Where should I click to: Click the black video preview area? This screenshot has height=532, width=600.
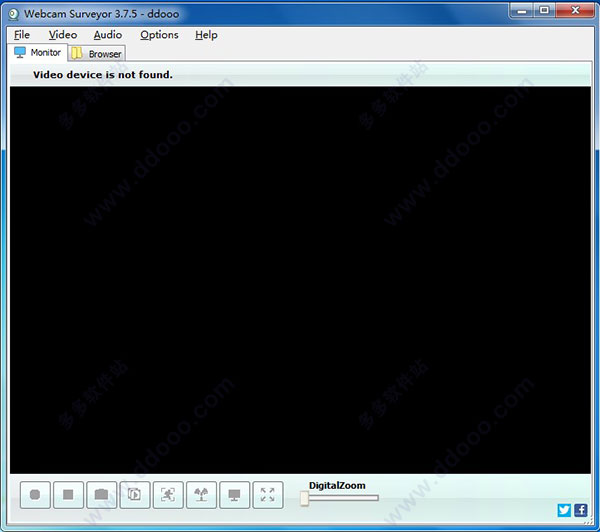click(x=300, y=280)
